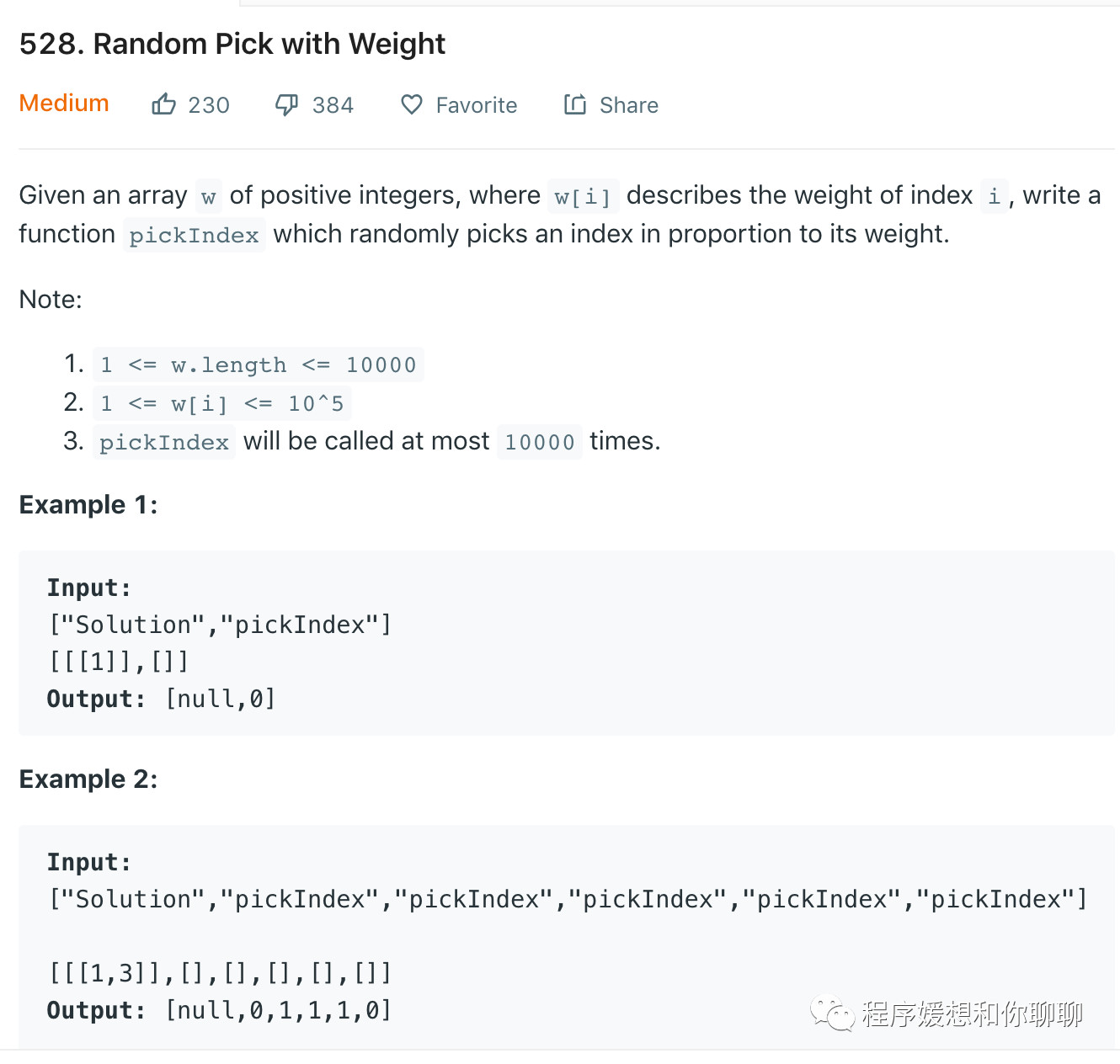Click the Example 2 output "[null,0,1,1,1,0]"
The image size is (1120, 1064).
point(279,1010)
